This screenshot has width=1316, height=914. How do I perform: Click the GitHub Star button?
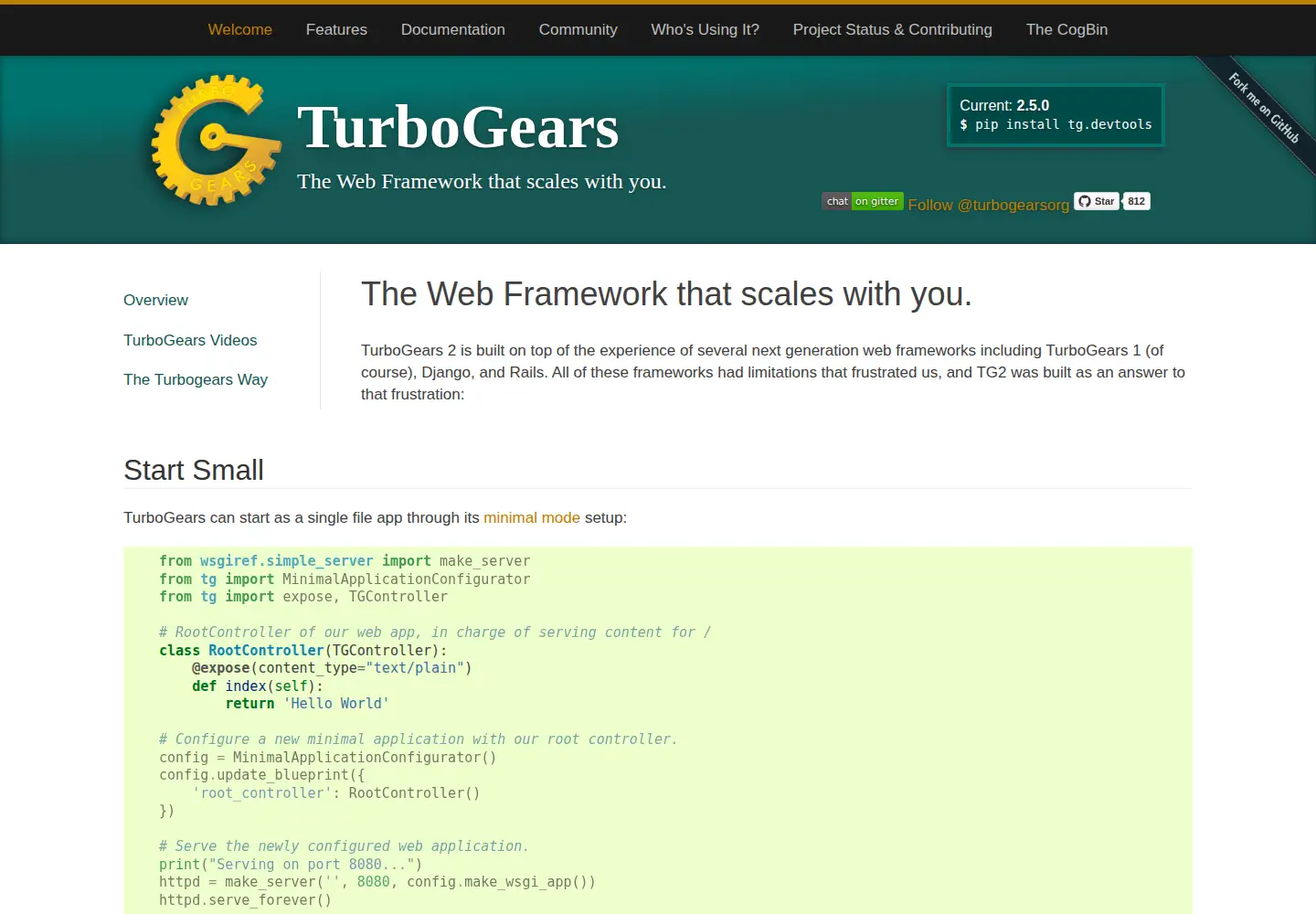[x=1096, y=201]
